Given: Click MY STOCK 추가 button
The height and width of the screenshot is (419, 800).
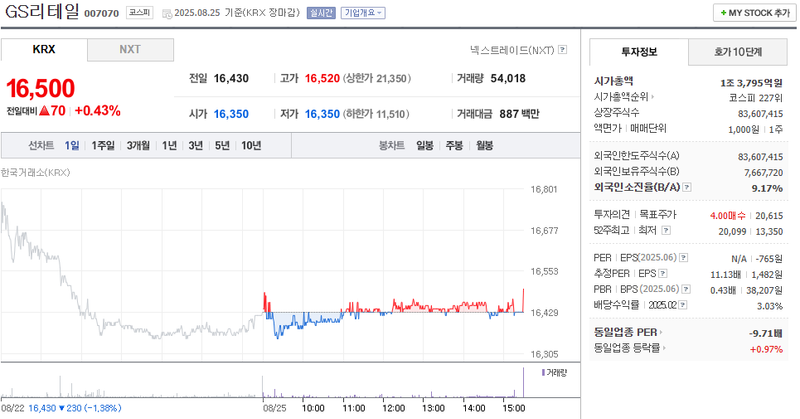Looking at the screenshot, I should [x=755, y=13].
